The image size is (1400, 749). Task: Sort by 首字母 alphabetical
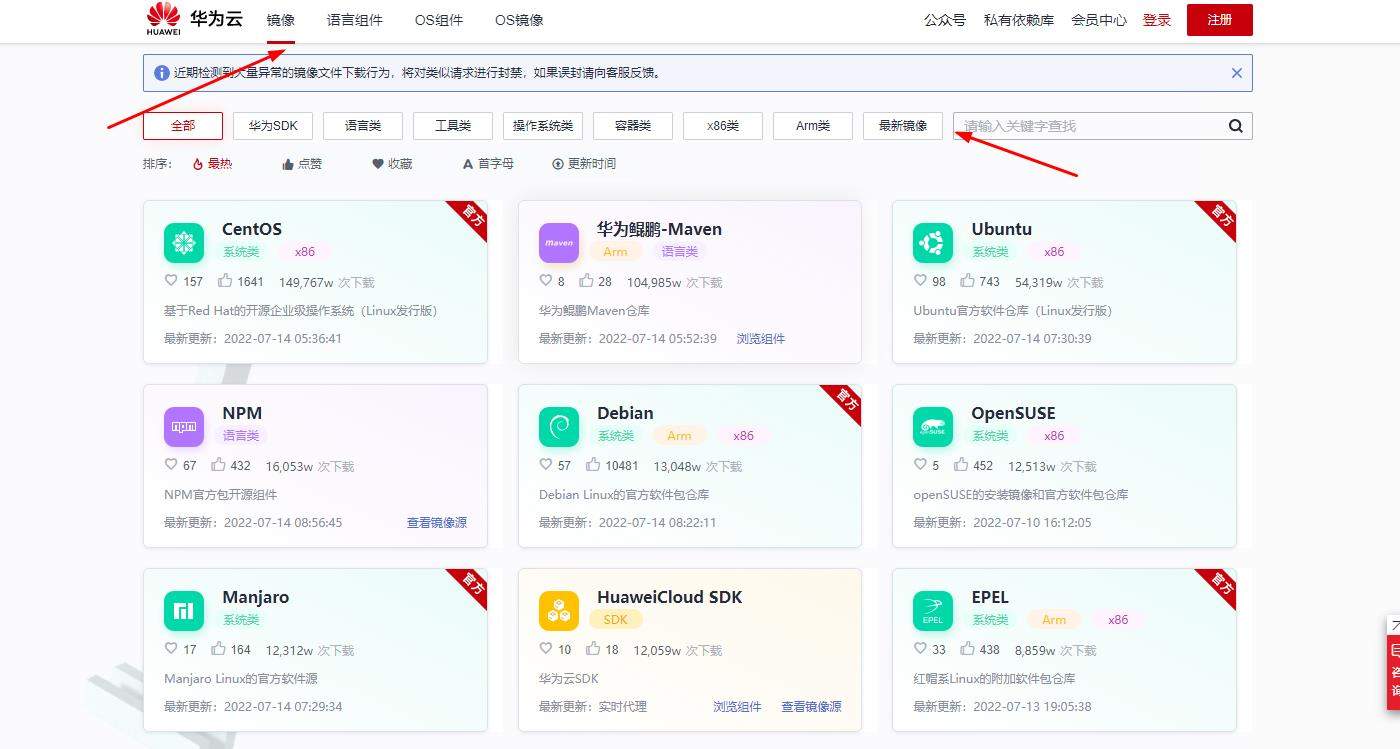[488, 164]
